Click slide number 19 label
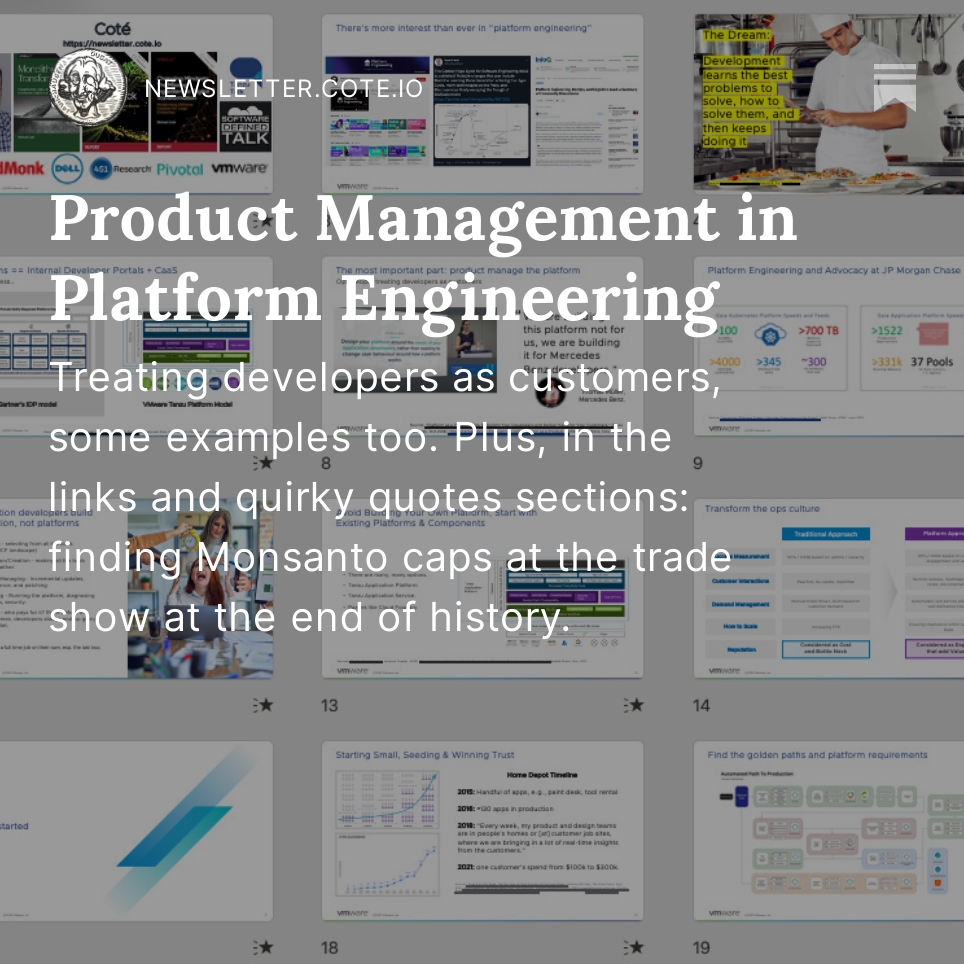 tap(701, 947)
